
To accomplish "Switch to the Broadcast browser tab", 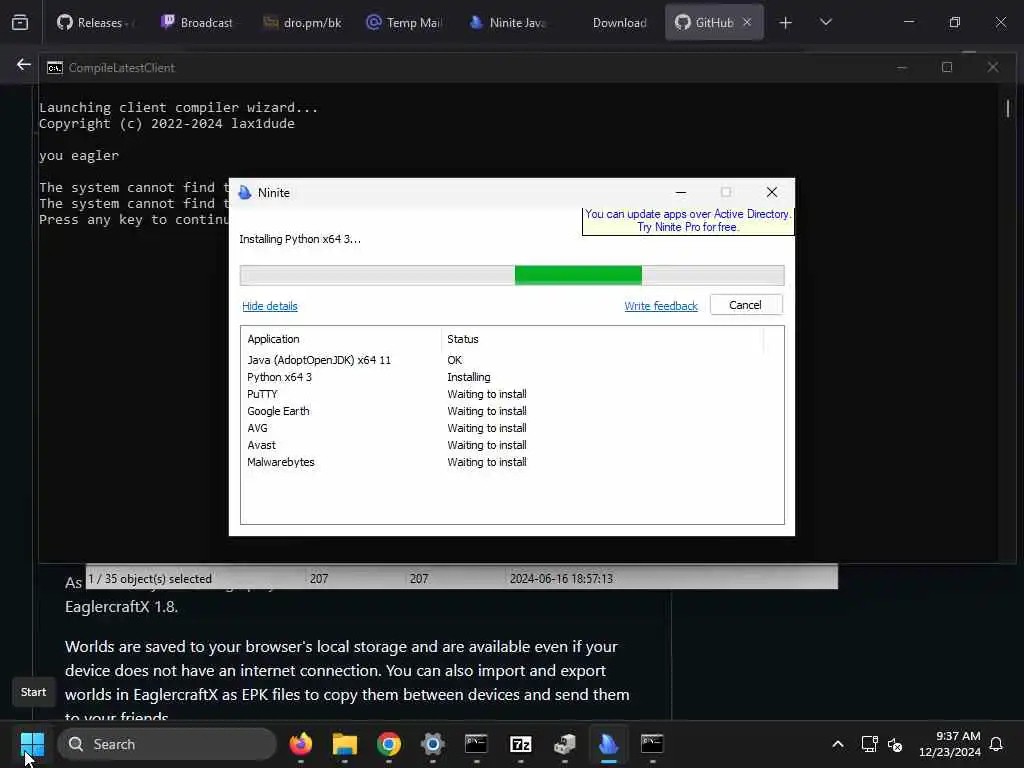I will pyautogui.click(x=197, y=22).
